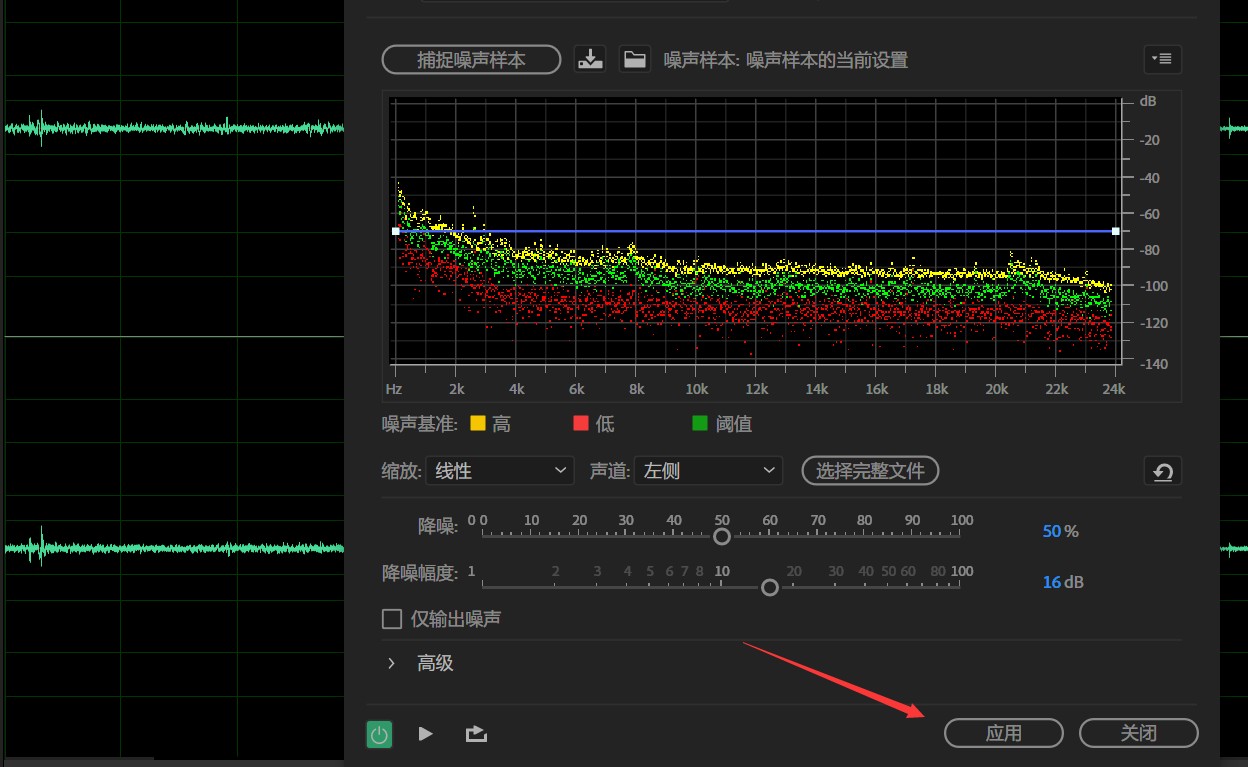Click the 选择完整文件 button
This screenshot has width=1248, height=767.
point(870,470)
